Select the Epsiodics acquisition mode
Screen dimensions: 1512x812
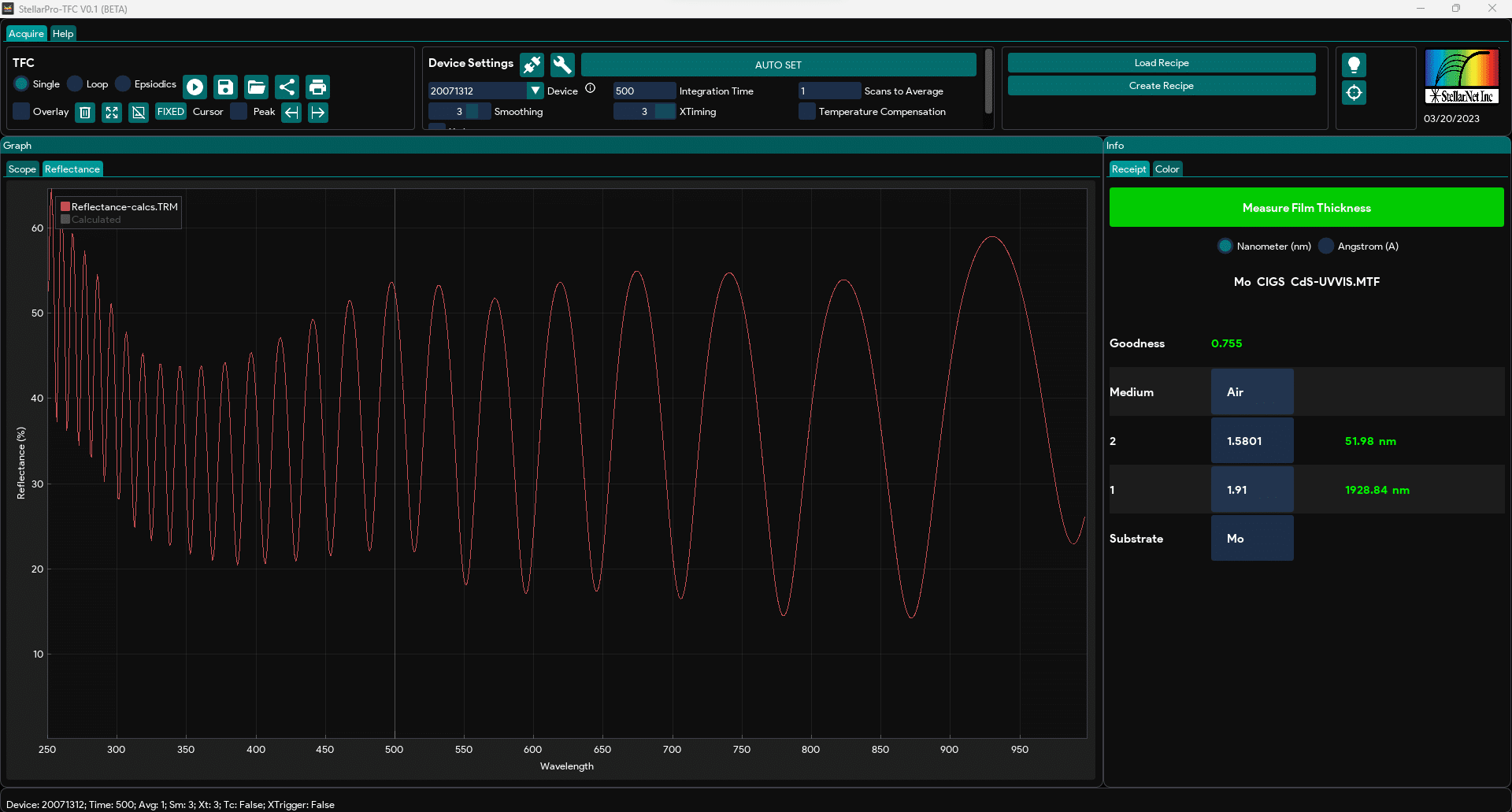[123, 83]
